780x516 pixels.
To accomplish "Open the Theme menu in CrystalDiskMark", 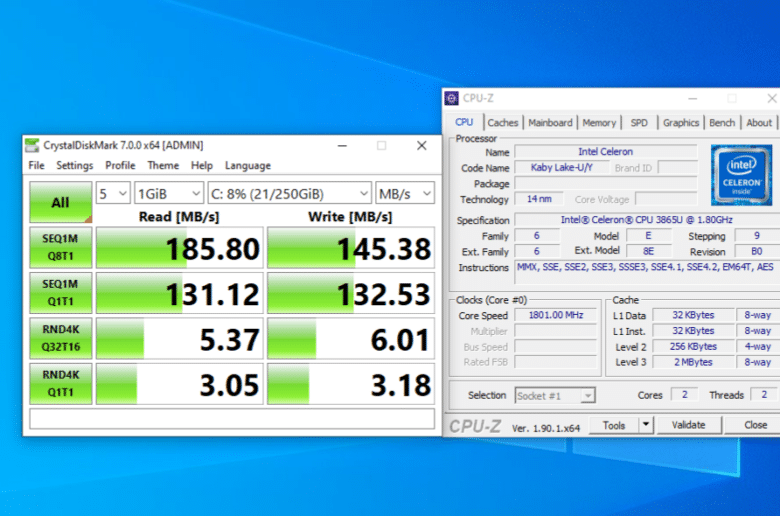I will [x=163, y=165].
